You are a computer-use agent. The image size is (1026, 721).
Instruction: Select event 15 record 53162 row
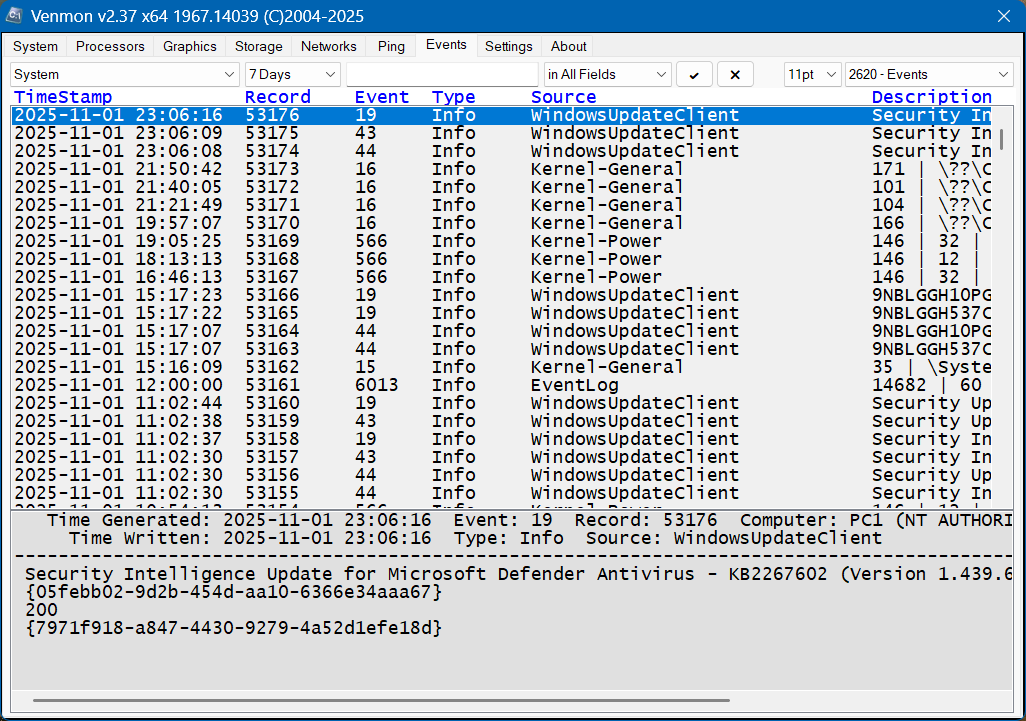tap(502, 367)
